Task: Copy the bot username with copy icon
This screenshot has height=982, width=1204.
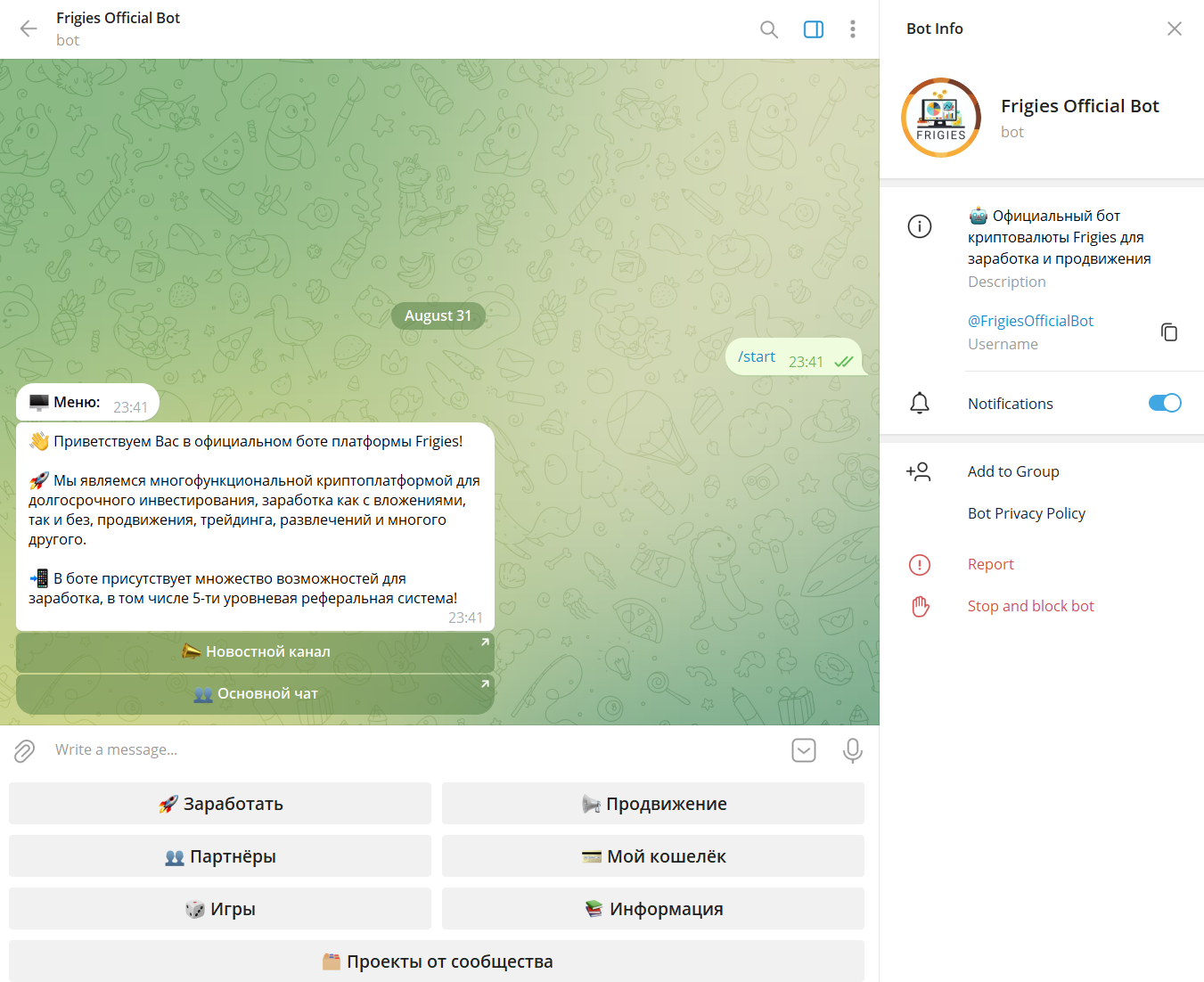Action: (x=1169, y=332)
